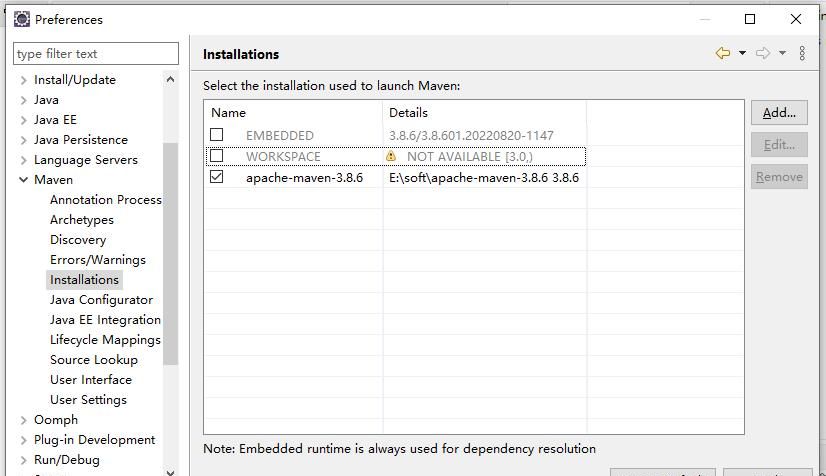Click the back navigation arrow icon

[x=722, y=53]
